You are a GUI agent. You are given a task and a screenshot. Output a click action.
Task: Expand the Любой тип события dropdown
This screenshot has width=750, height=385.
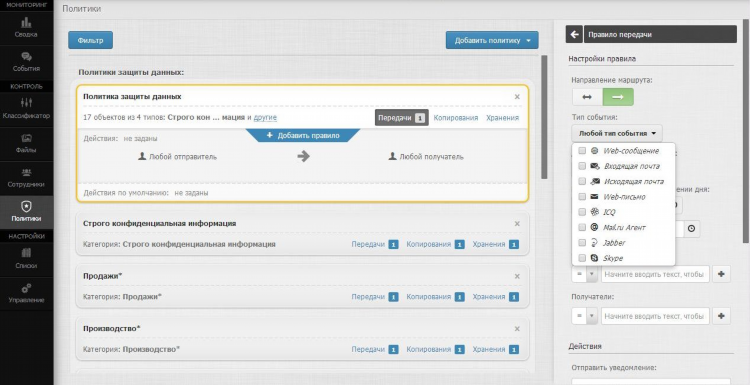coord(617,133)
